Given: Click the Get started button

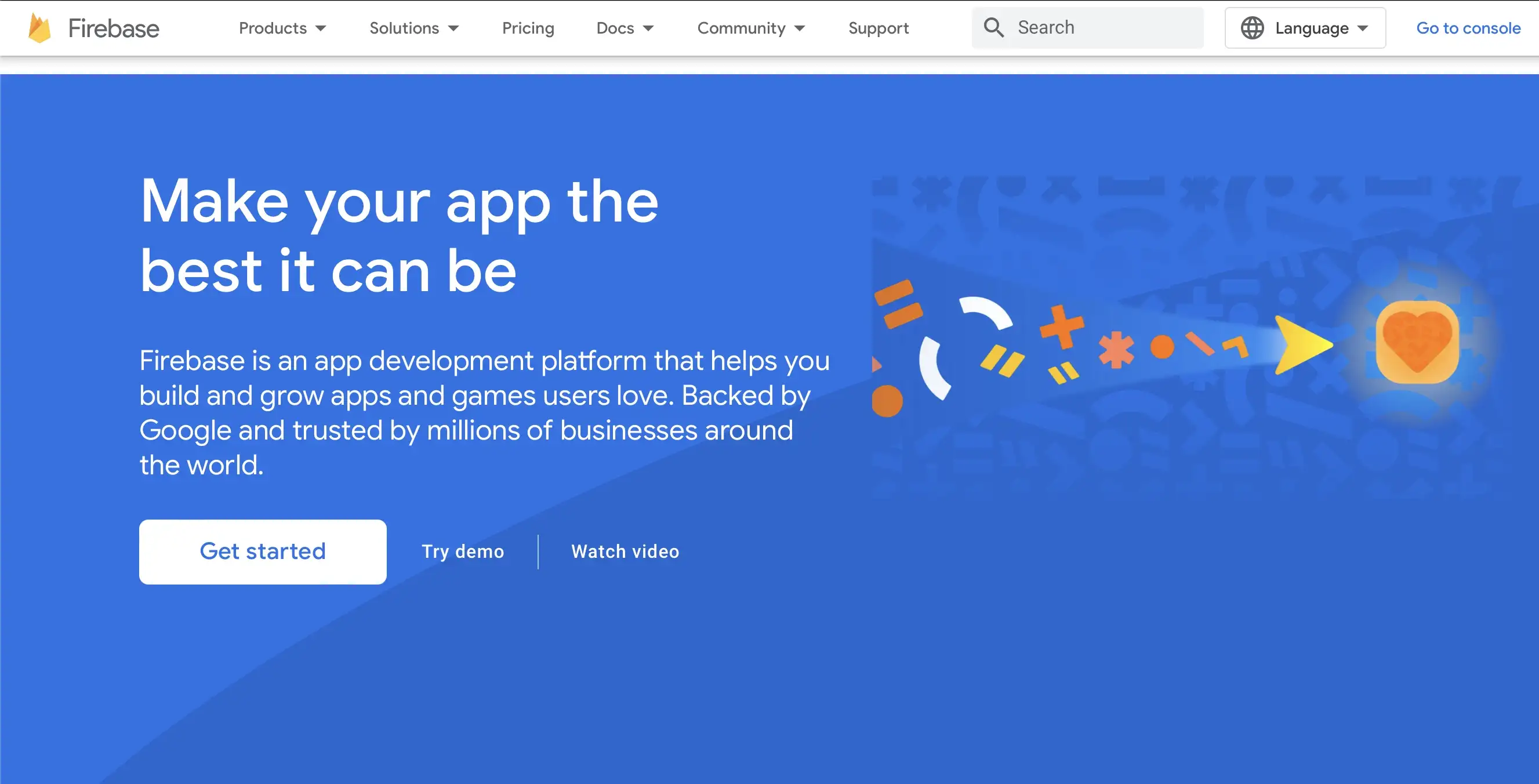Looking at the screenshot, I should [x=263, y=551].
